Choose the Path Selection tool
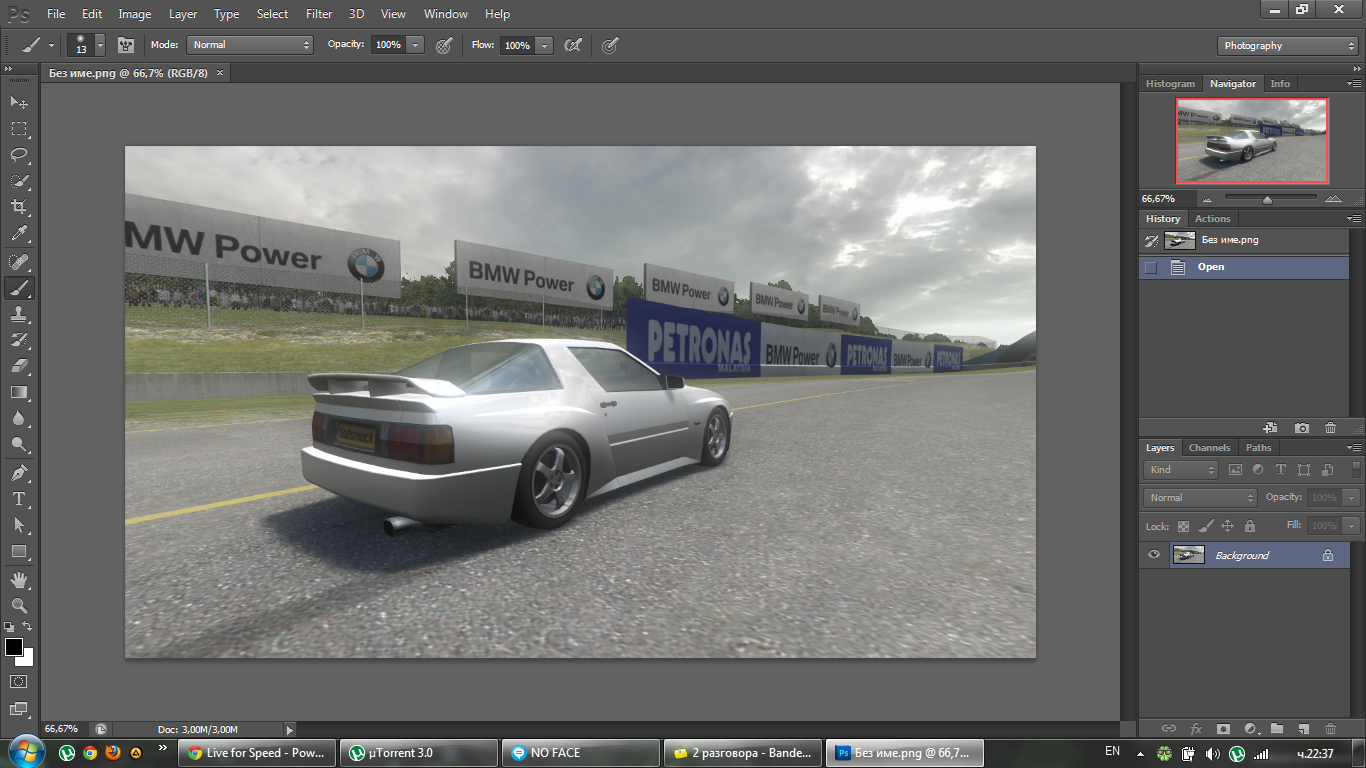The height and width of the screenshot is (768, 1366). tap(19, 524)
